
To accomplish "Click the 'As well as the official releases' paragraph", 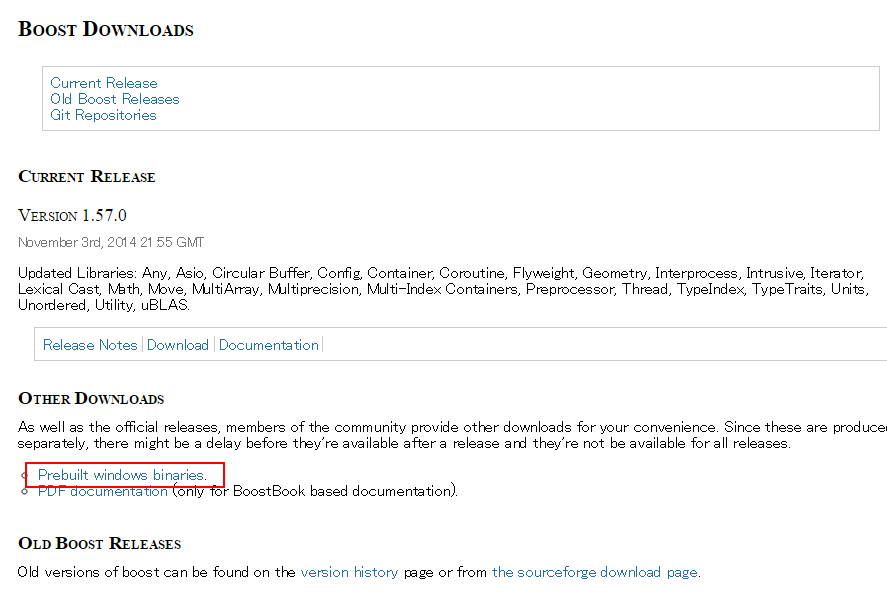I will [453, 435].
